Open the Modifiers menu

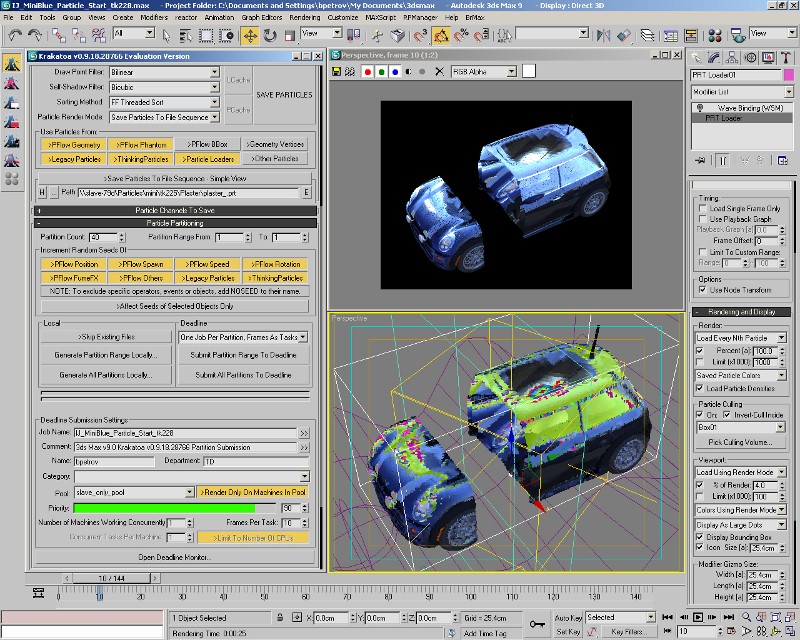click(x=154, y=17)
